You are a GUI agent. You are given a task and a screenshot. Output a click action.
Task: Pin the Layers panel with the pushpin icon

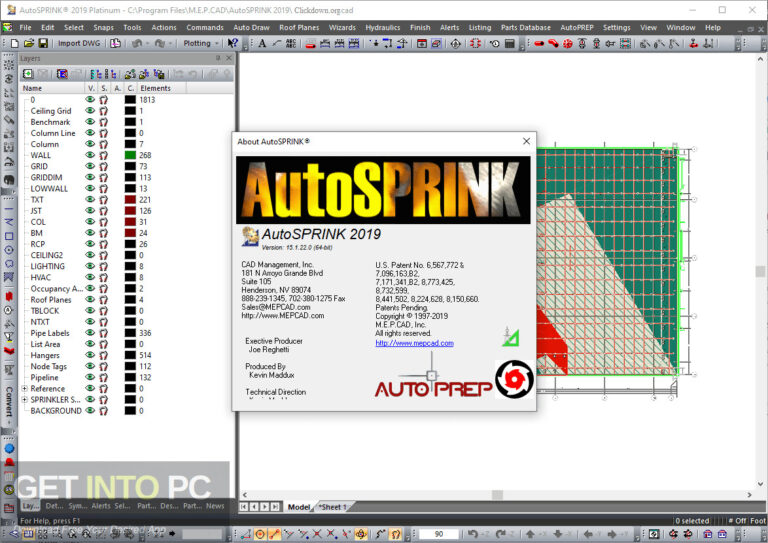[x=218, y=58]
